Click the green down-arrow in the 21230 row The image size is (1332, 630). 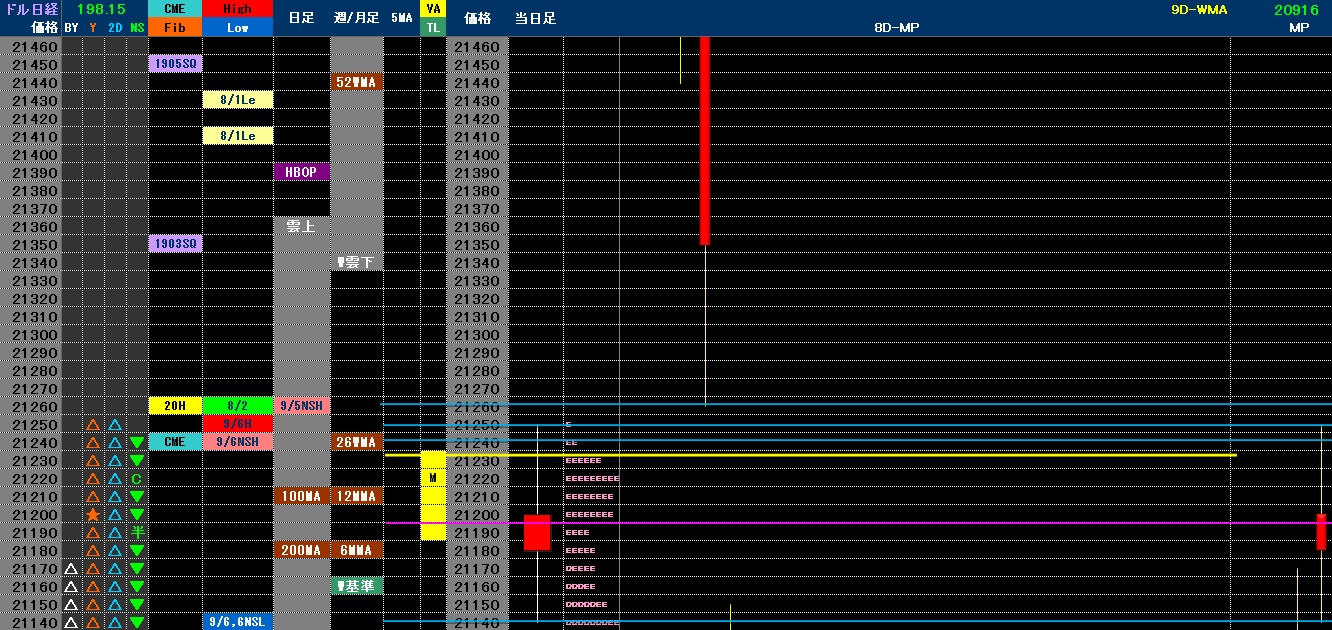tap(137, 461)
